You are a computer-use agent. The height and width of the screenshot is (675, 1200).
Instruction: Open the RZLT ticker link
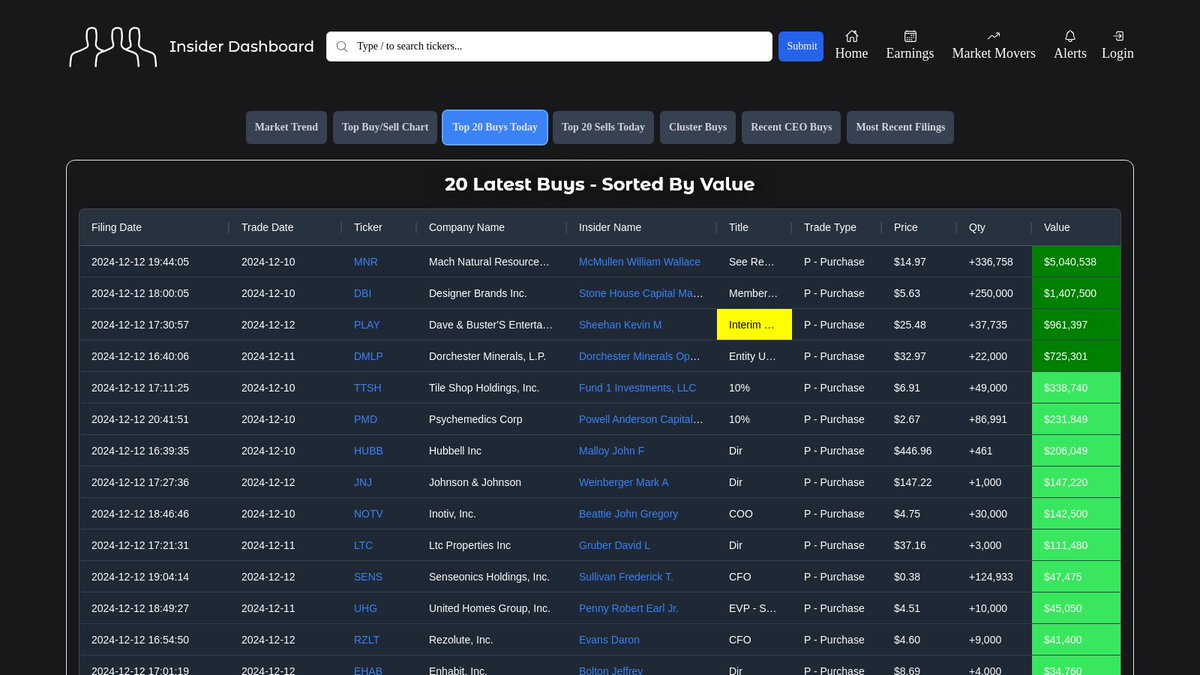[x=367, y=640]
